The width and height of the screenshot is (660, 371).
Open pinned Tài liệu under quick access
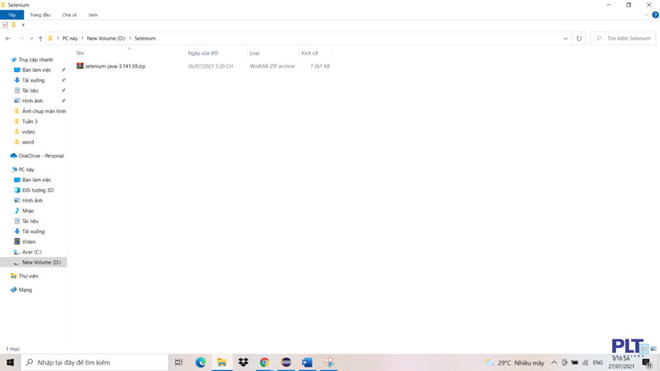click(x=30, y=91)
